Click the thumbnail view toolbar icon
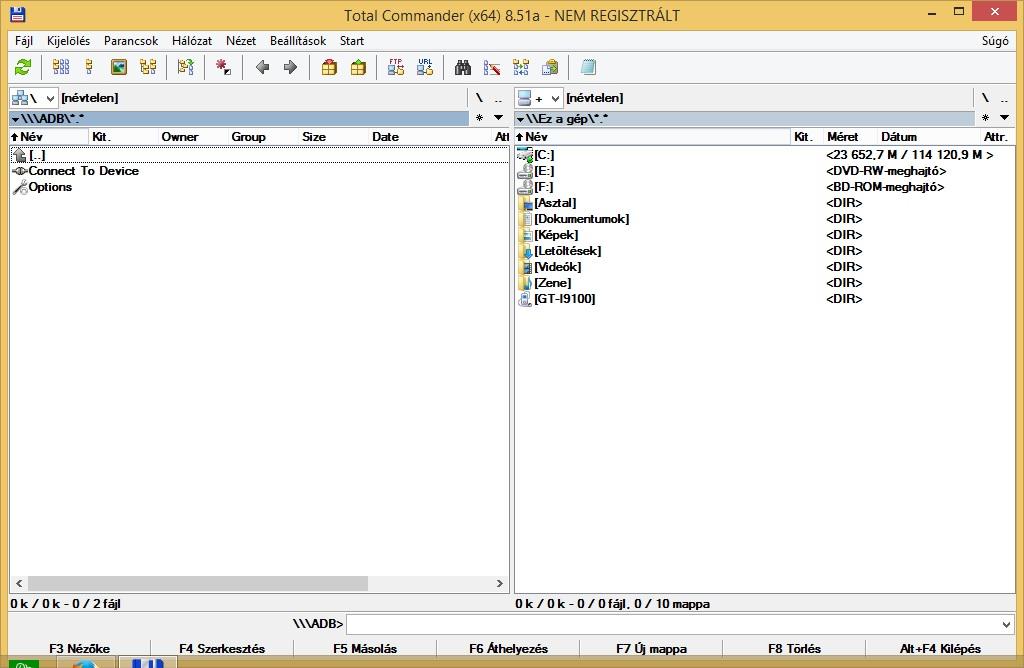The height and width of the screenshot is (668, 1024). [119, 67]
